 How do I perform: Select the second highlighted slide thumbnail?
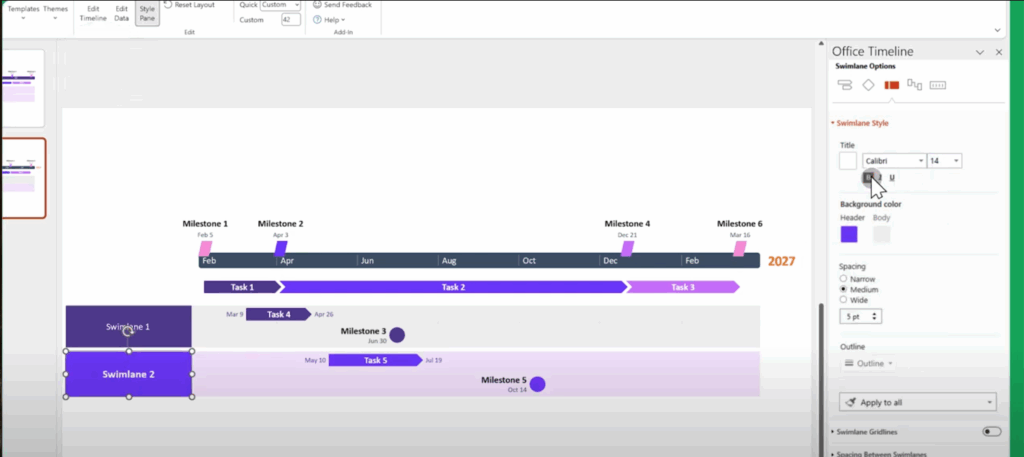23,178
